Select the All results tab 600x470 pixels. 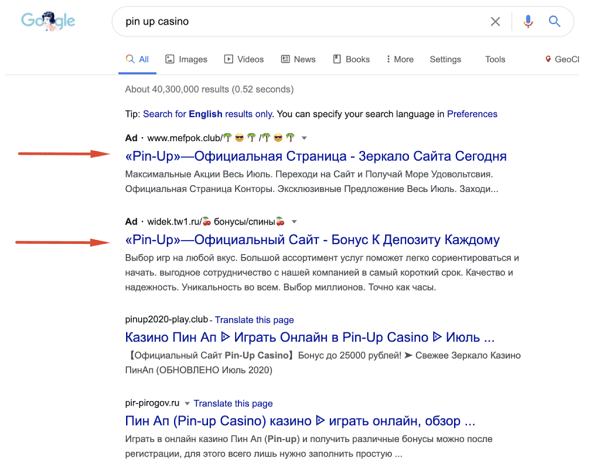coord(137,59)
